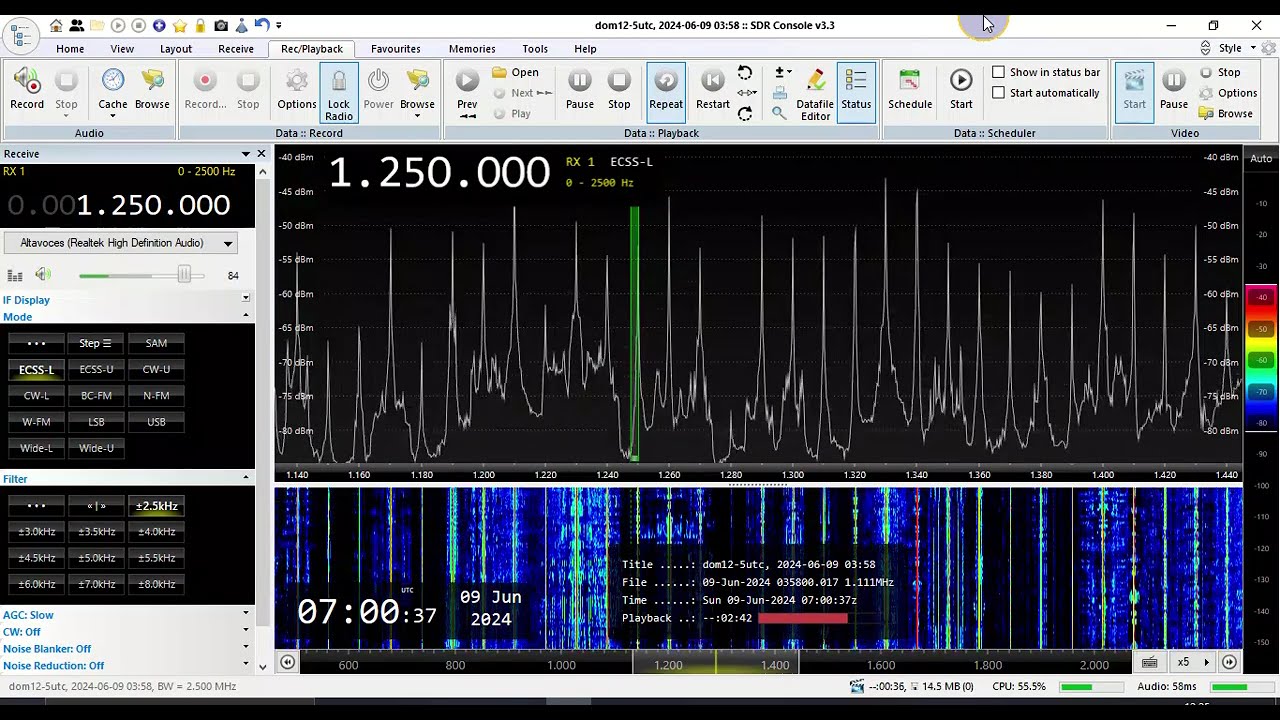Select ±5.0kHz filter width
Viewport: 1280px width, 720px height.
pos(96,558)
